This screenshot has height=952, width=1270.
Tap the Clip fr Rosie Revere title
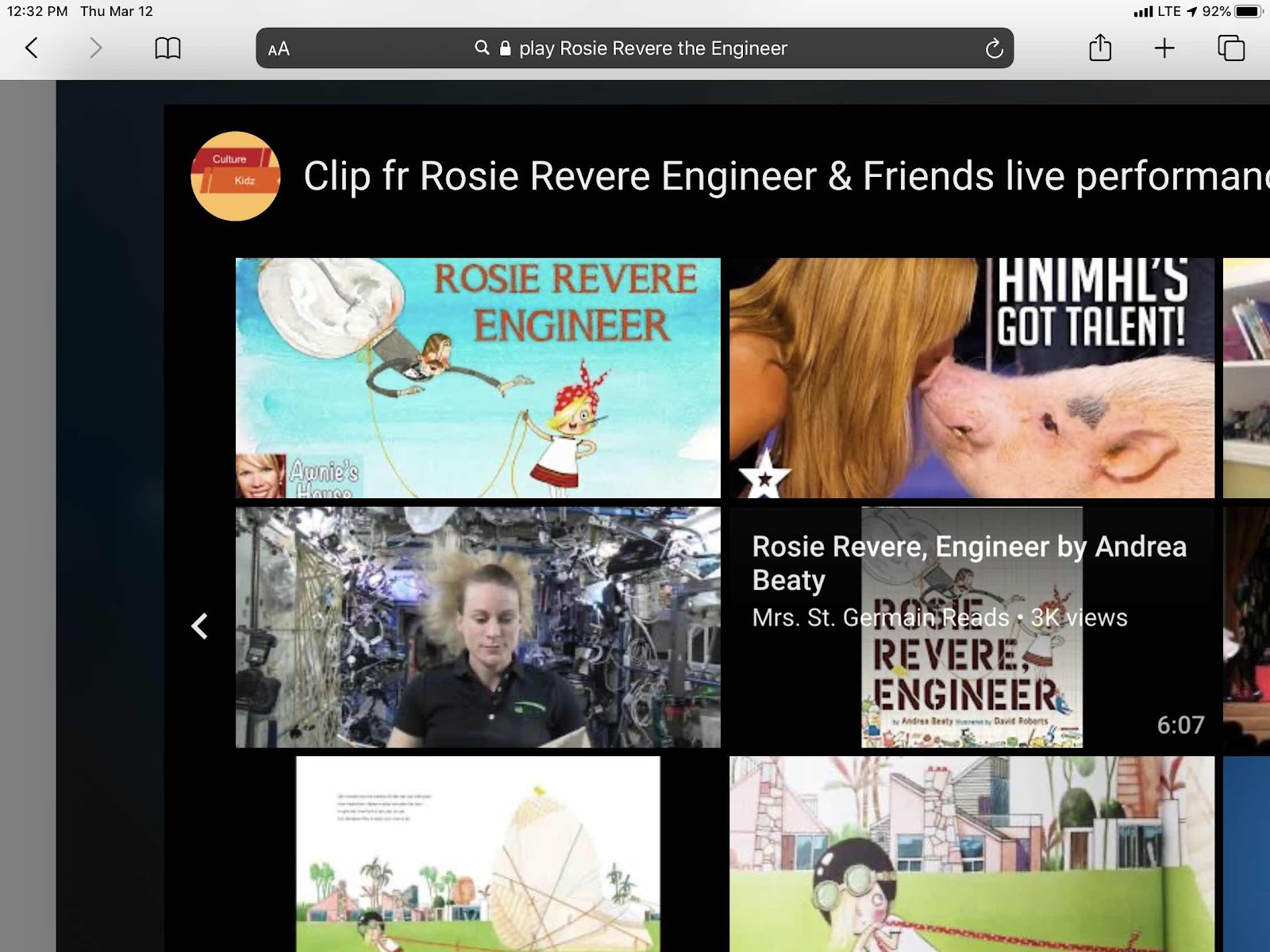pos(786,176)
